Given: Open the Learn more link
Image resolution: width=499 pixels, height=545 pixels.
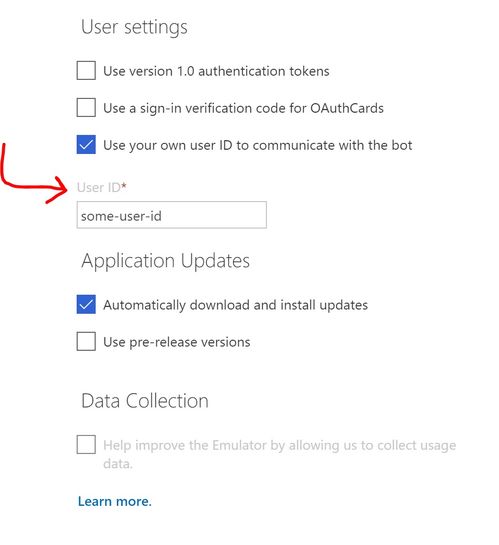Looking at the screenshot, I should 115,501.
